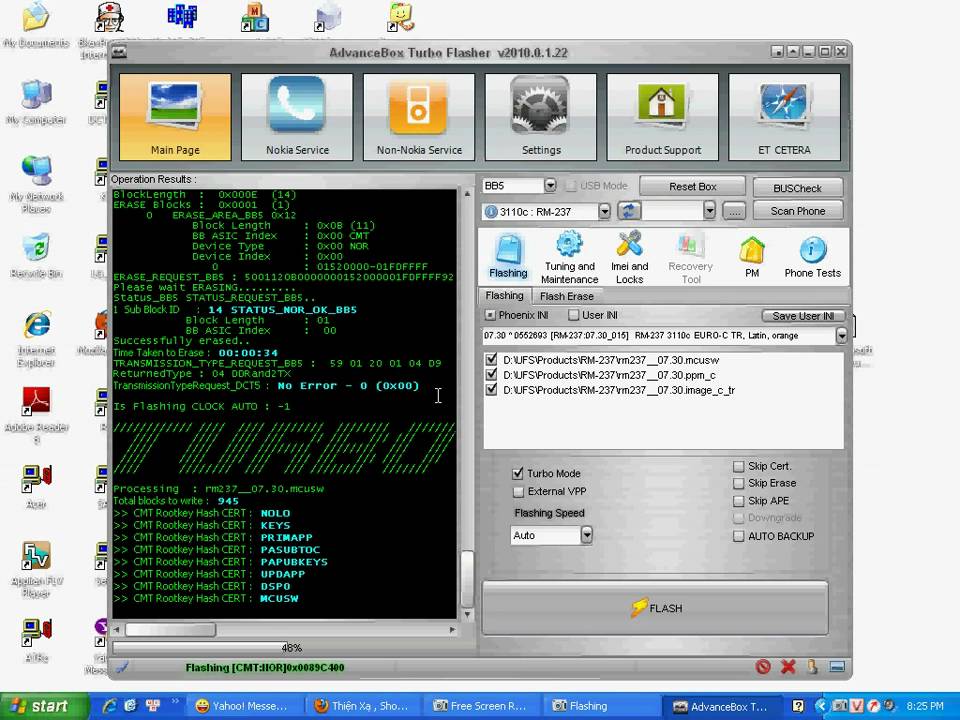This screenshot has height=720, width=960.
Task: Open the Product Support section
Action: click(662, 117)
